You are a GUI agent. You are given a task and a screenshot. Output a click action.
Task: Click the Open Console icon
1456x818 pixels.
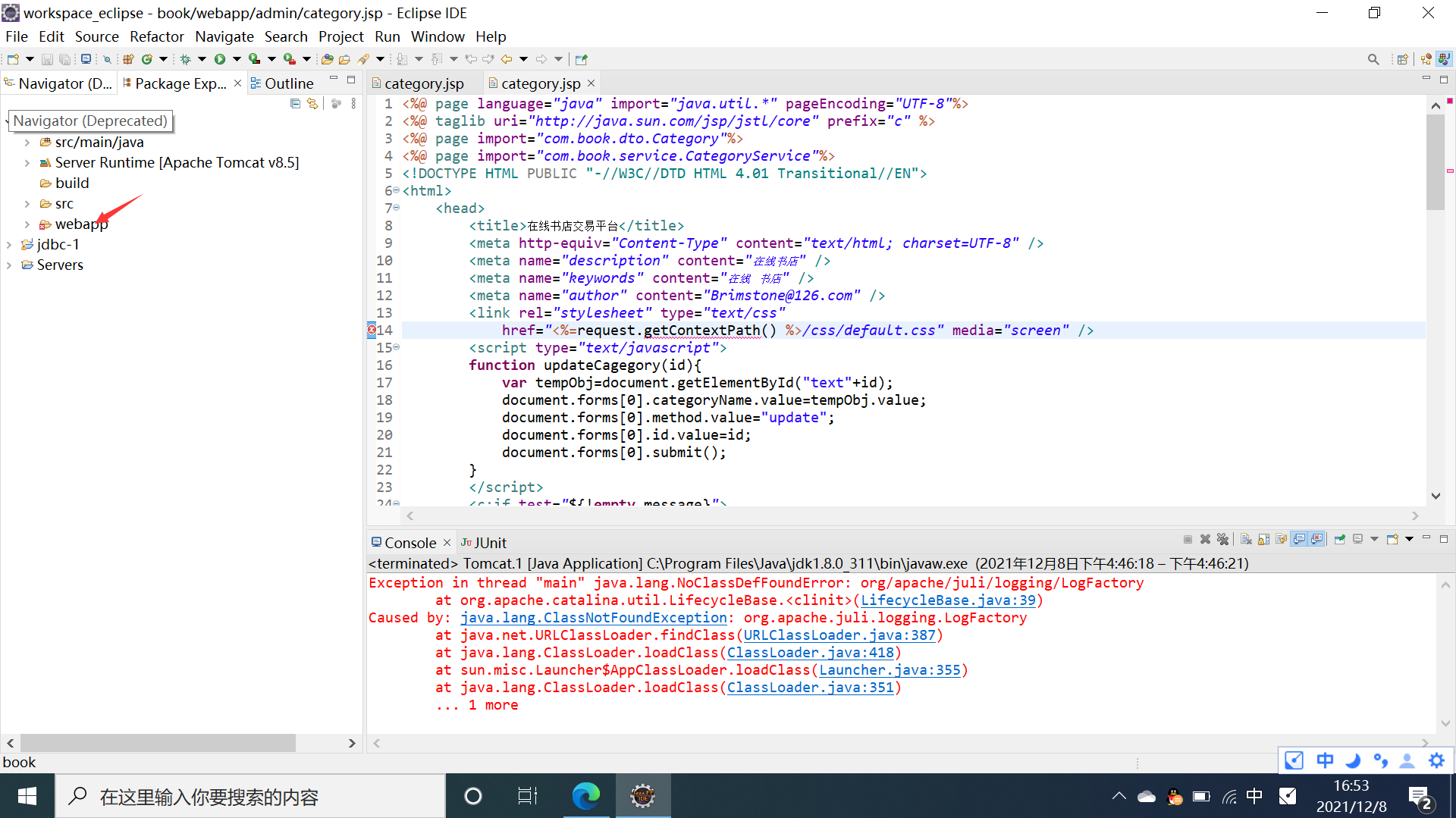pyautogui.click(x=1392, y=539)
